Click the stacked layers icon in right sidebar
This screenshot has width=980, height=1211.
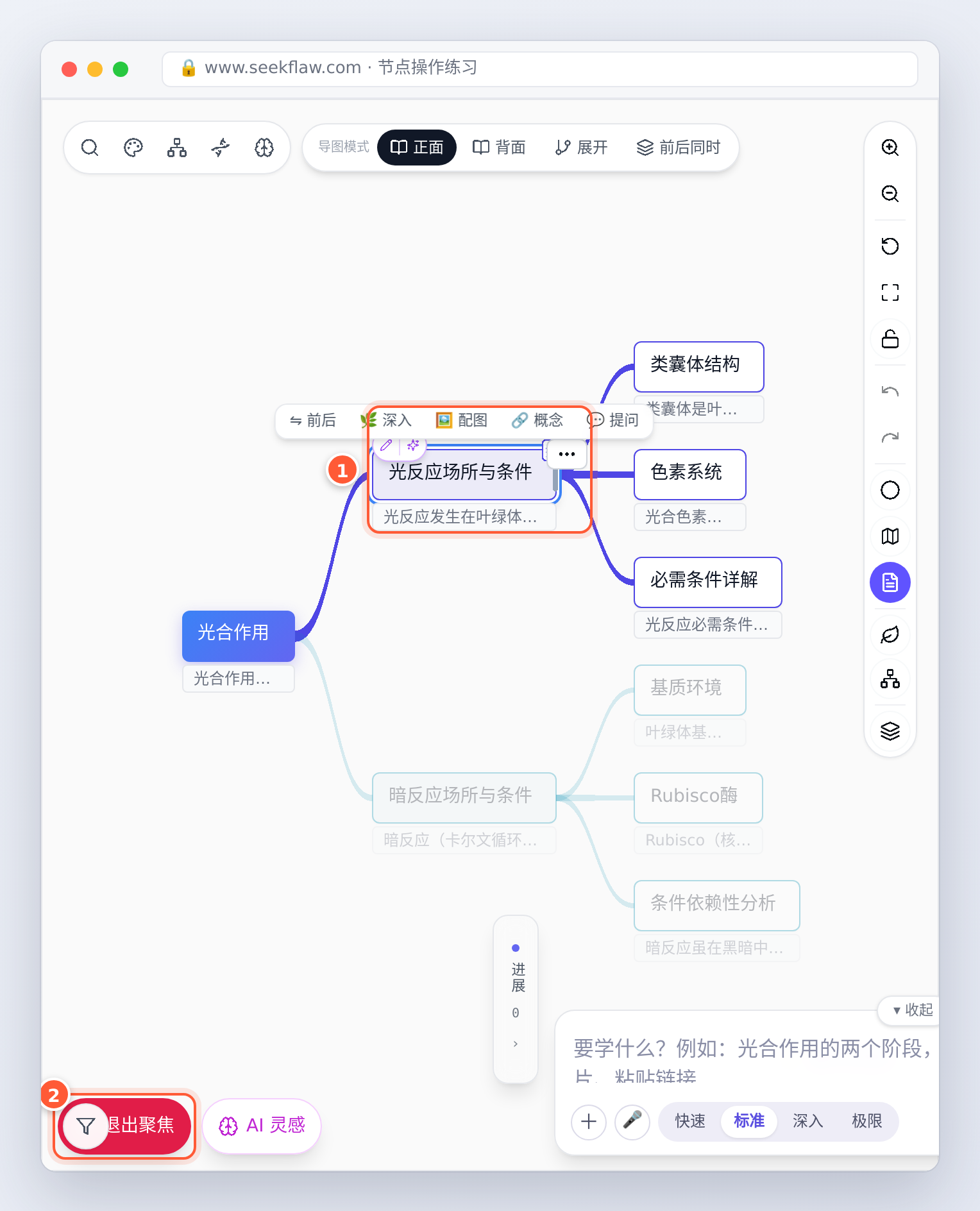890,731
